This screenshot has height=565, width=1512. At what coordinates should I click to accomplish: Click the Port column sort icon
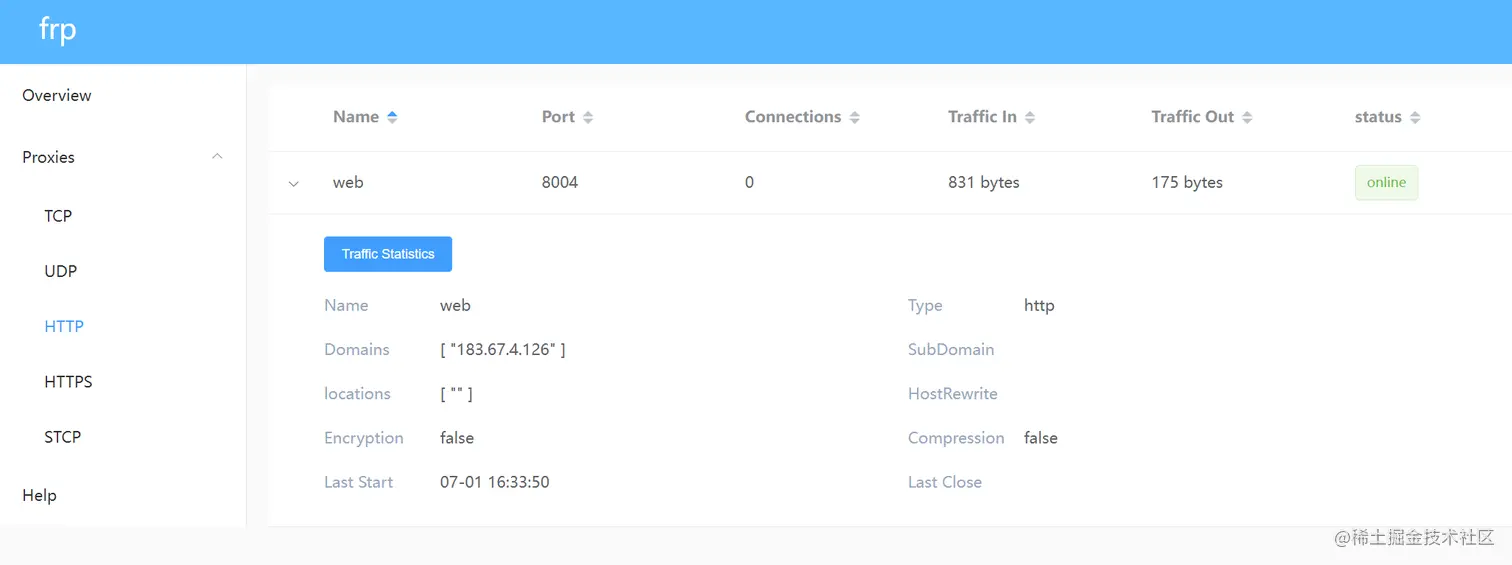tap(588, 117)
